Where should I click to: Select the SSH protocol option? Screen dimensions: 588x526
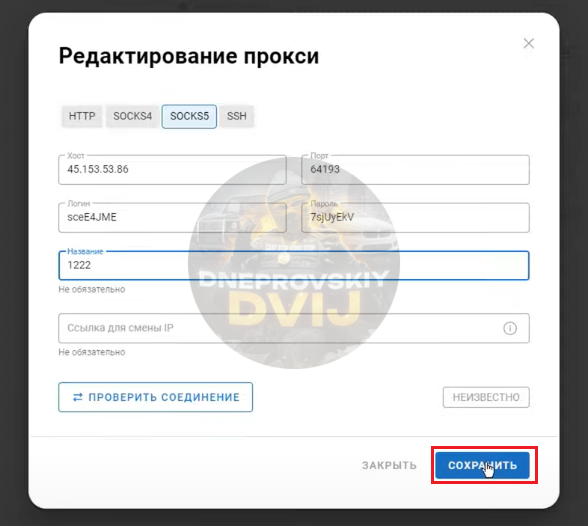(237, 116)
